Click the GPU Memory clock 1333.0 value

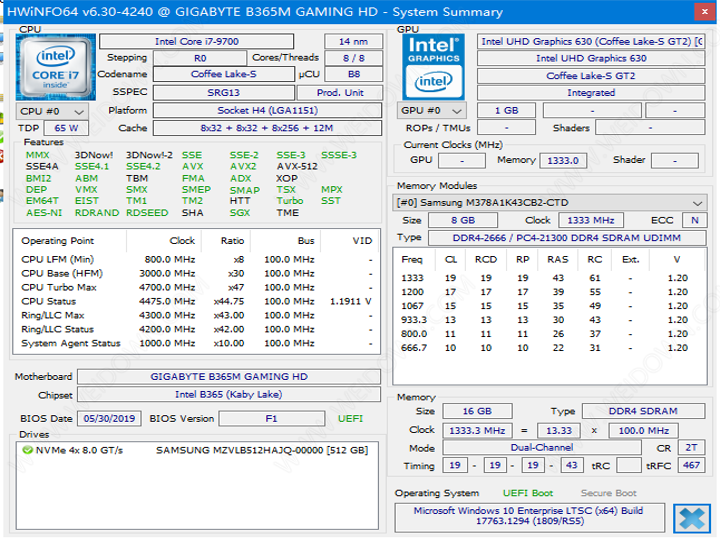tap(563, 161)
